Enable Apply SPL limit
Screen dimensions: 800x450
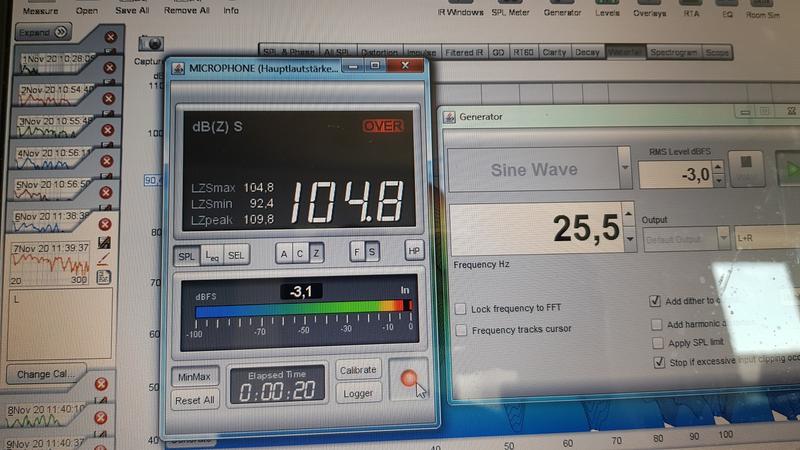658,343
